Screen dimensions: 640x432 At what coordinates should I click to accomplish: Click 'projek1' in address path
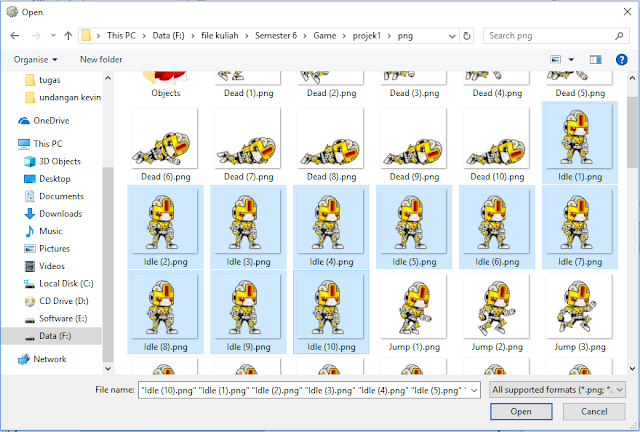click(x=367, y=36)
